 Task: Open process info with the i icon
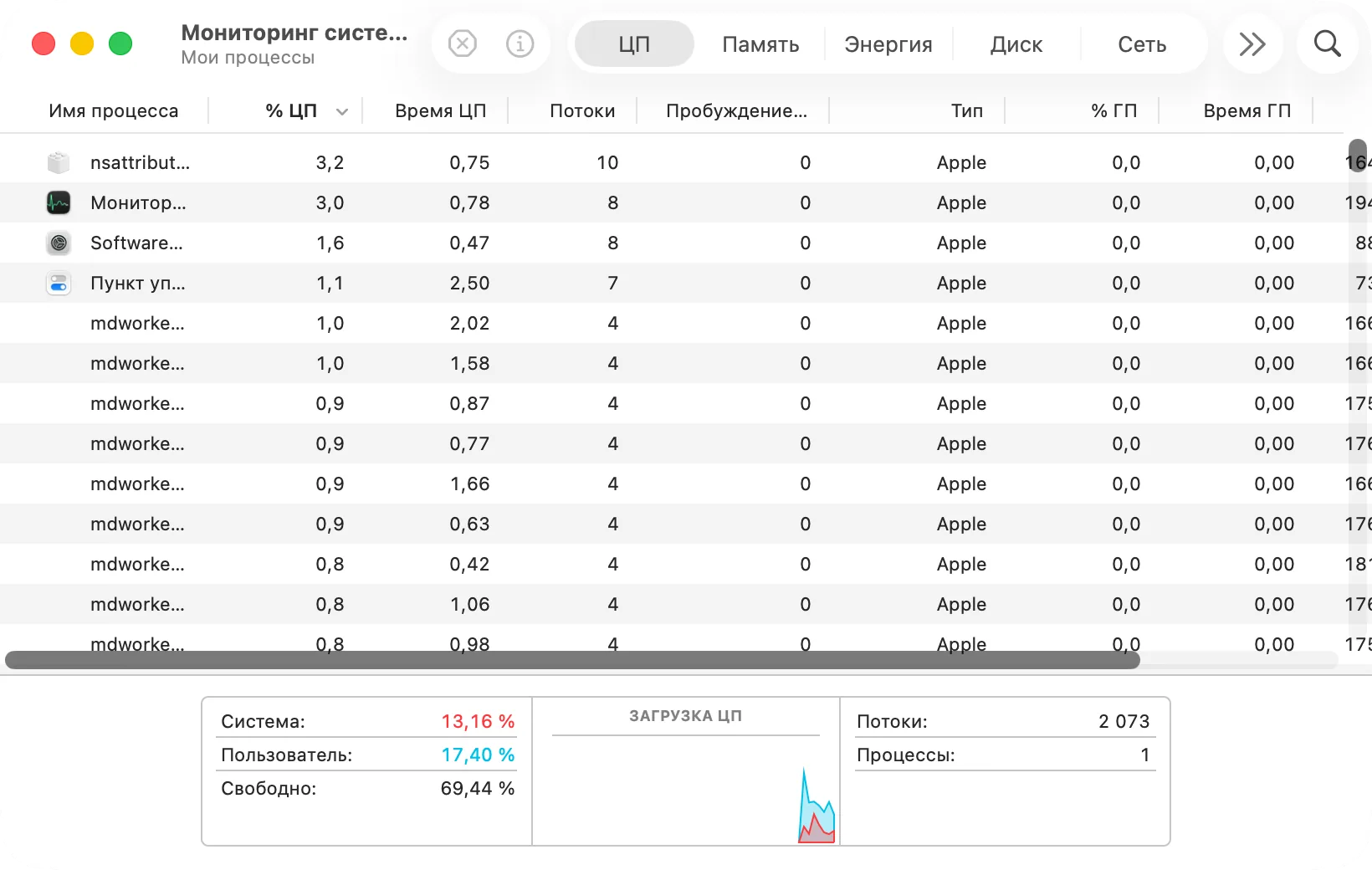pos(520,43)
